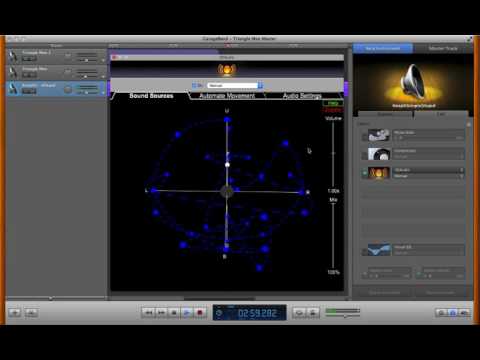Image resolution: width=480 pixels, height=360 pixels.
Task: Switch to the Audio Settings tab
Action: 302,96
